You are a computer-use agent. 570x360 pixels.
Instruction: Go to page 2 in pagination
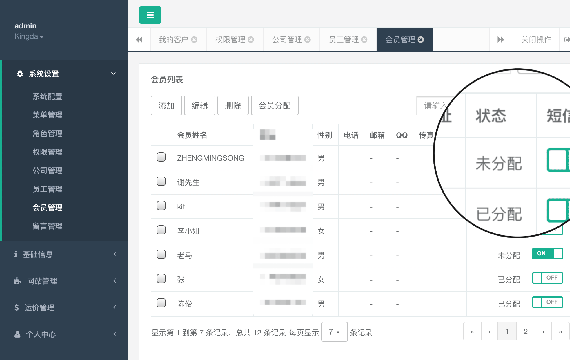[x=525, y=332]
